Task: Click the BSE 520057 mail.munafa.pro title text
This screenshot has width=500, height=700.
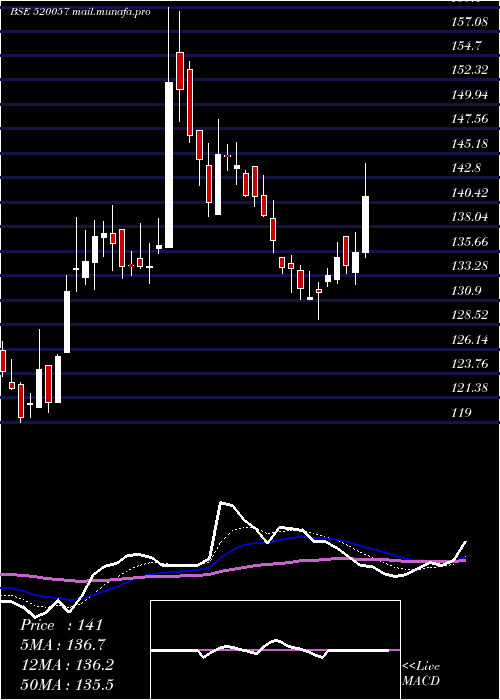Action: pos(80,12)
